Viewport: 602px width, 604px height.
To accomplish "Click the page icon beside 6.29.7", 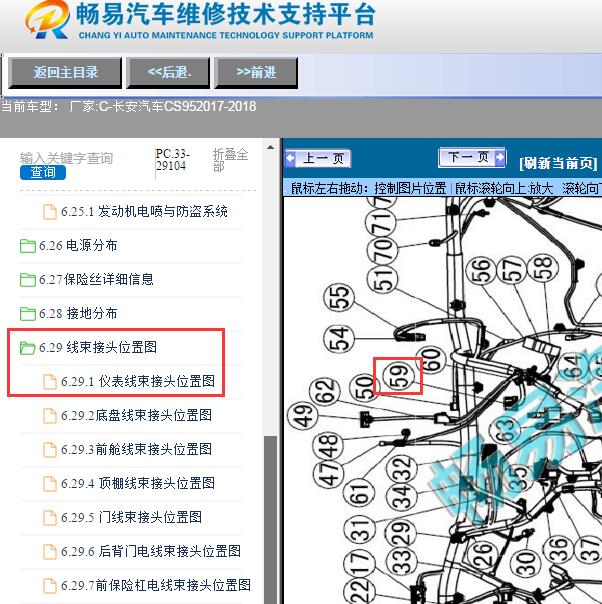I will (x=50, y=586).
